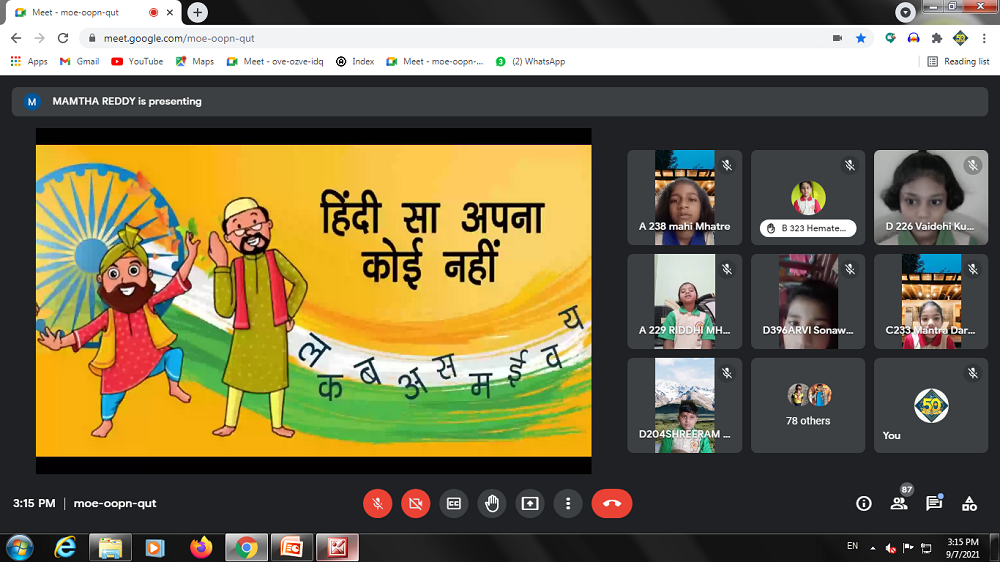
Task: Turn on the camera
Action: (x=415, y=504)
